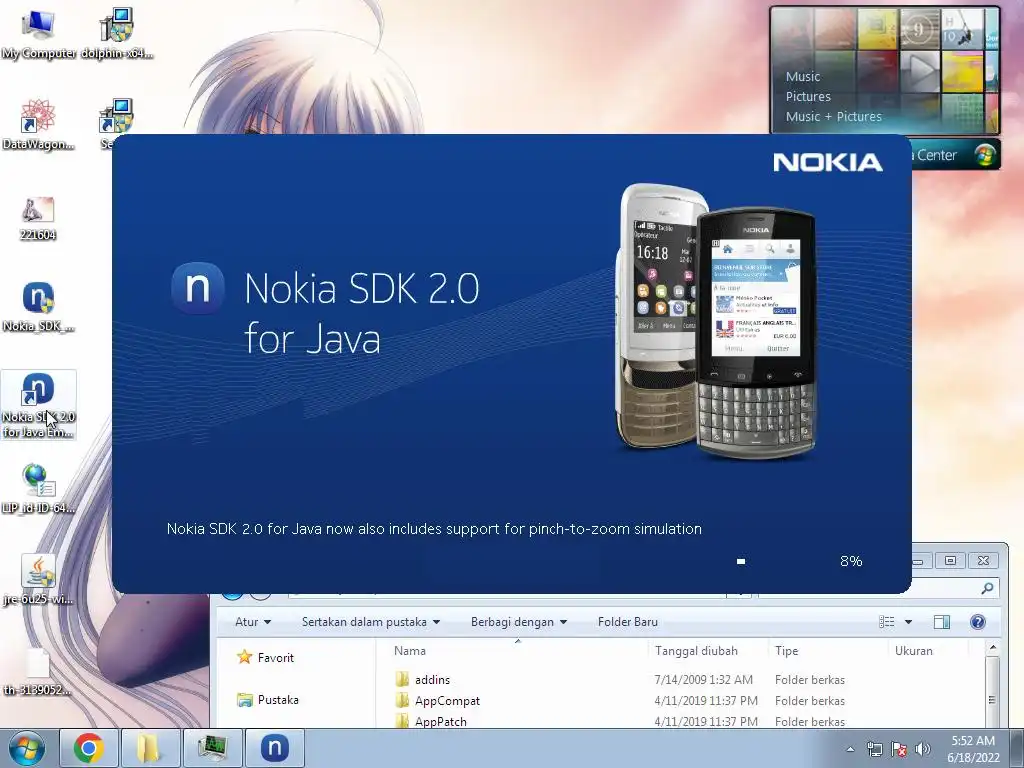The image size is (1024, 768).
Task: Close the Explorer window
Action: click(x=984, y=560)
